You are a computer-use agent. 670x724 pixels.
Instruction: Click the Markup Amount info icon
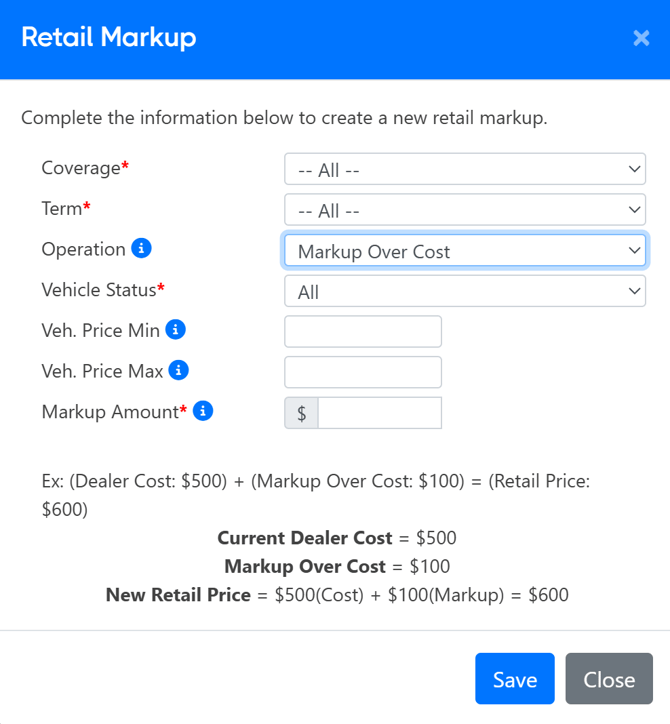click(202, 410)
